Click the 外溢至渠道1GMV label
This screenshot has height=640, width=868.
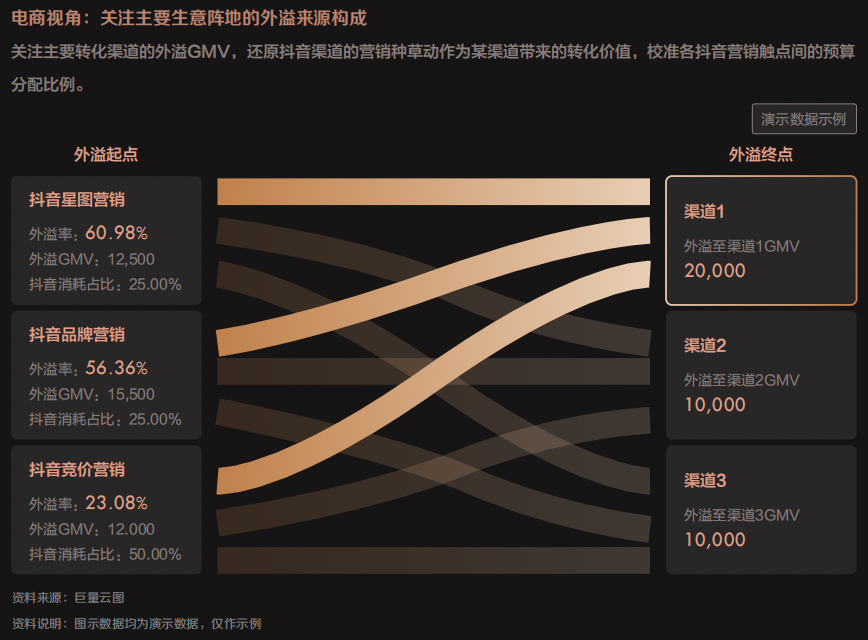(x=742, y=246)
